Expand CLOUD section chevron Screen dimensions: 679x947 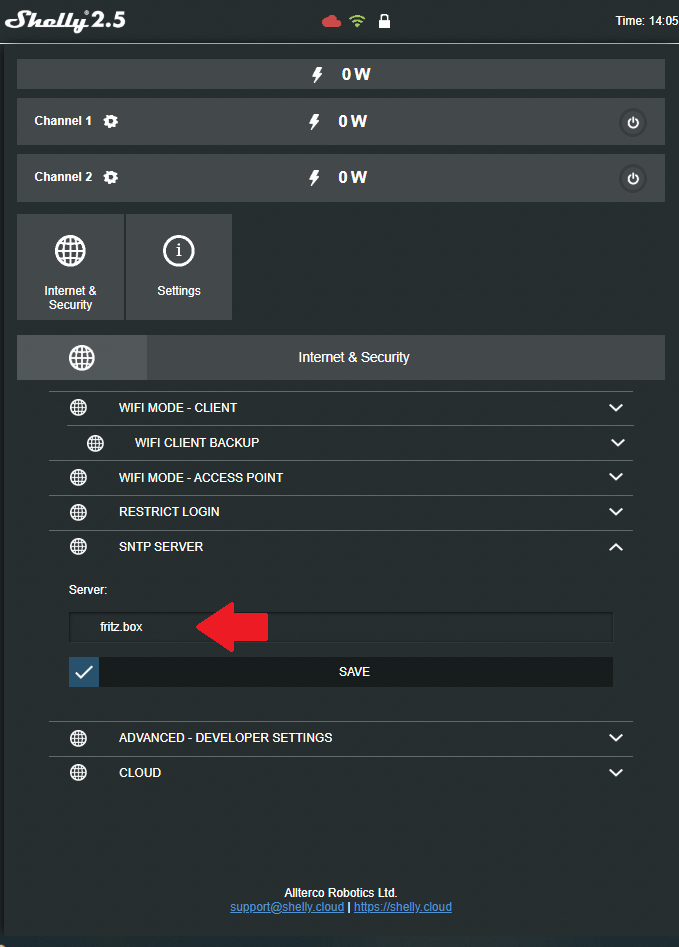(x=616, y=772)
